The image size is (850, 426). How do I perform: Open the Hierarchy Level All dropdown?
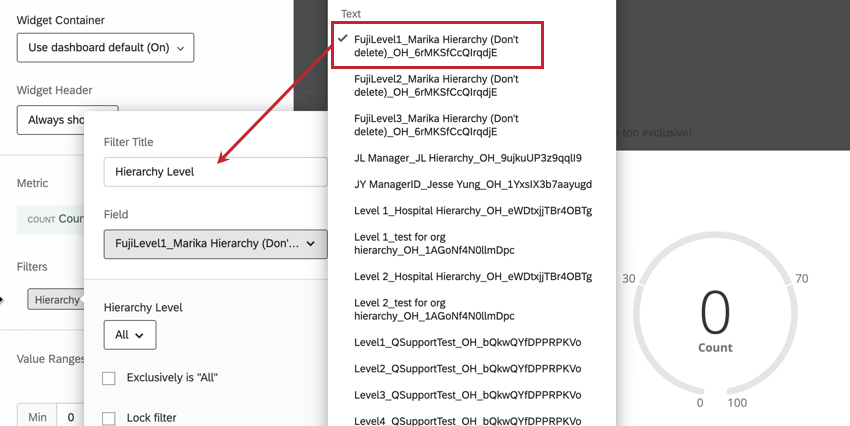pyautogui.click(x=130, y=335)
